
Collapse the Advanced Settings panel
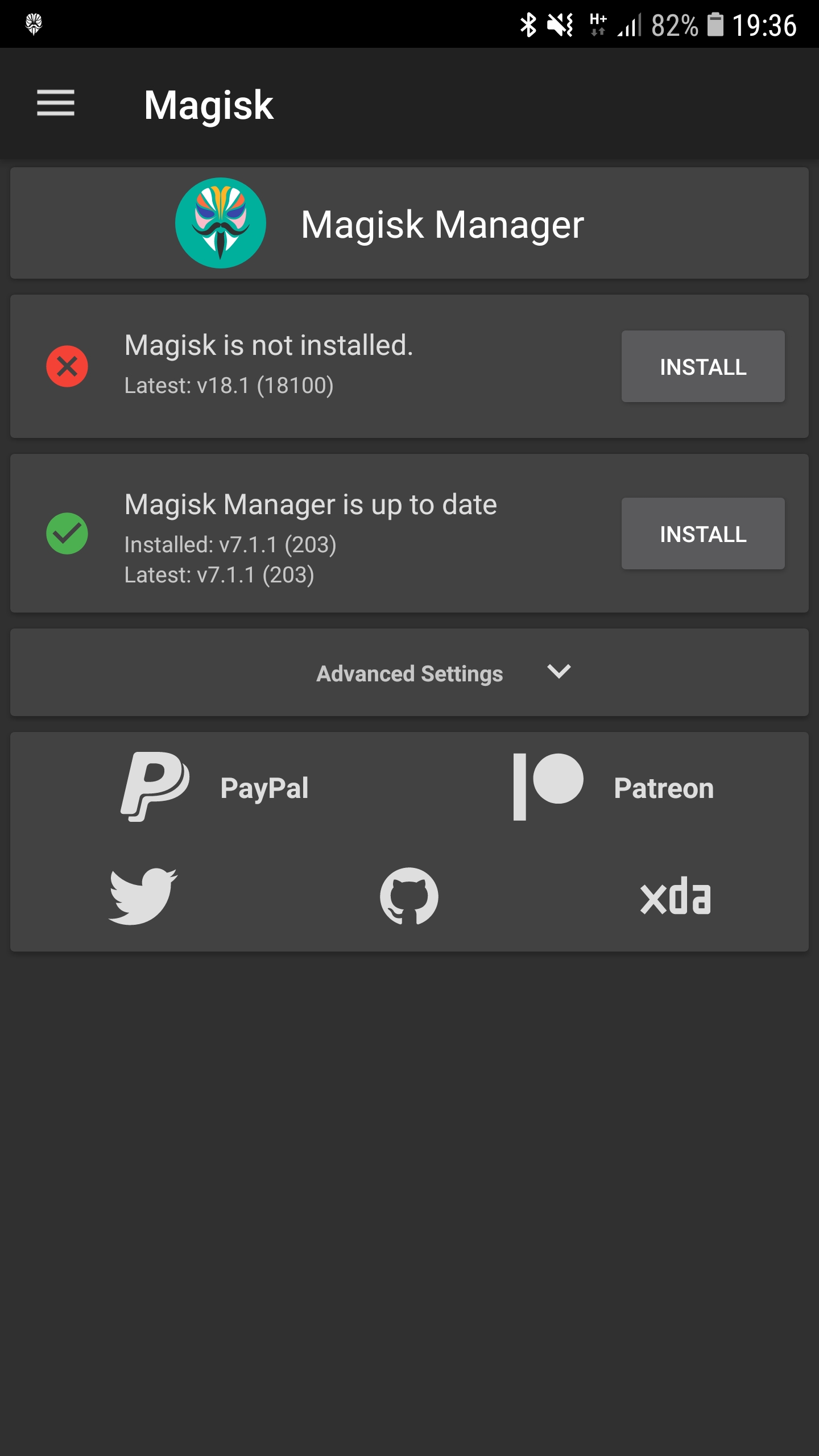(409, 673)
